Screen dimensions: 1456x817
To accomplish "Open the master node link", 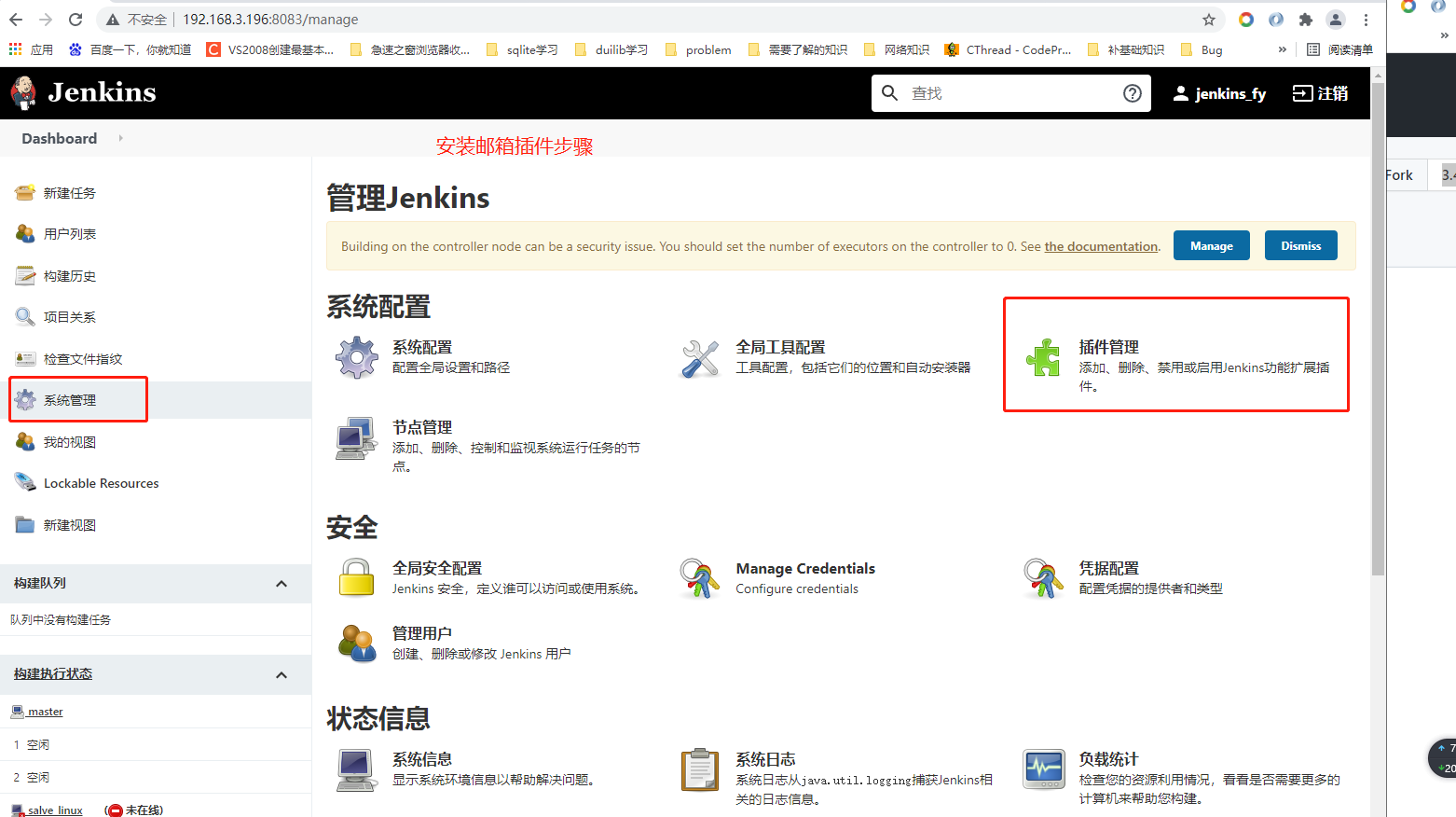I will coord(45,712).
